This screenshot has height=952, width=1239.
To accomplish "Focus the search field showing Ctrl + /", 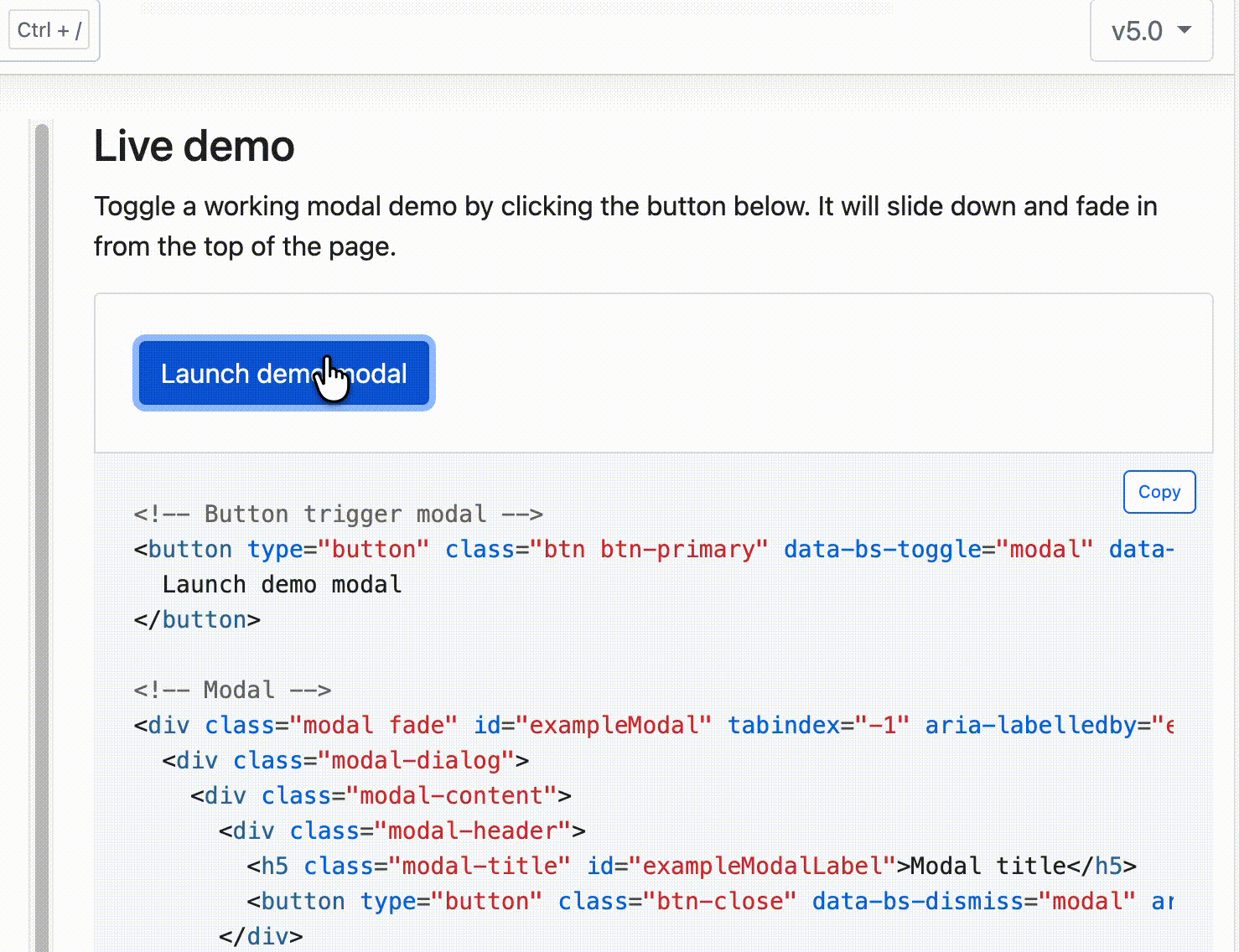I will (x=49, y=30).
